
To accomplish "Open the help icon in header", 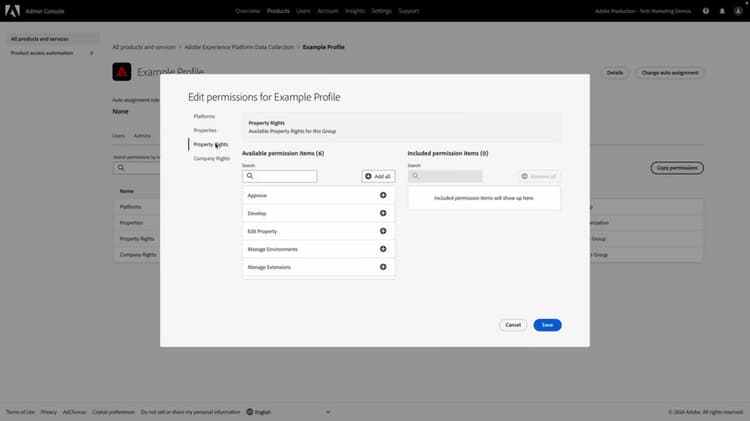I will (706, 11).
